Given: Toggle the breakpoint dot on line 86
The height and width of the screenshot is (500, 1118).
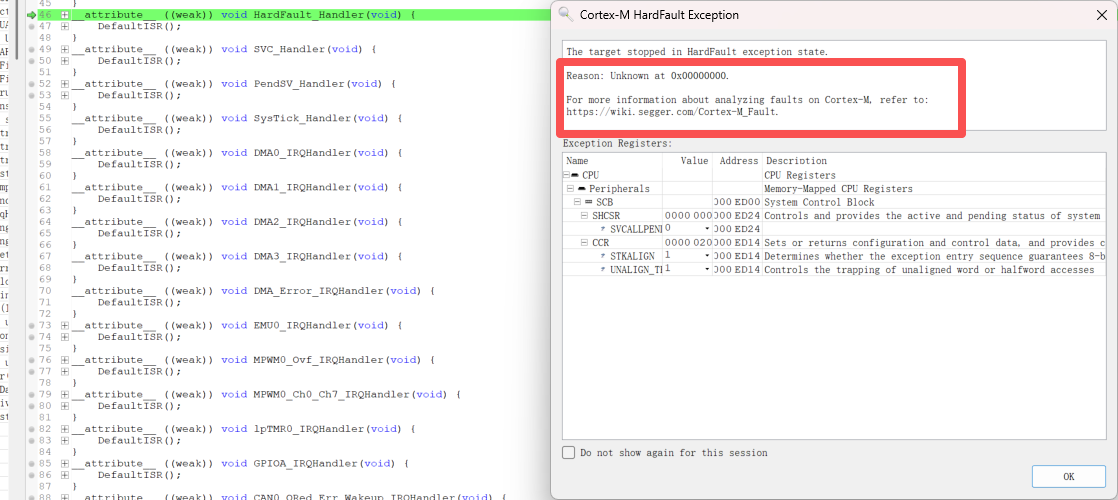Looking at the screenshot, I should pos(31,475).
